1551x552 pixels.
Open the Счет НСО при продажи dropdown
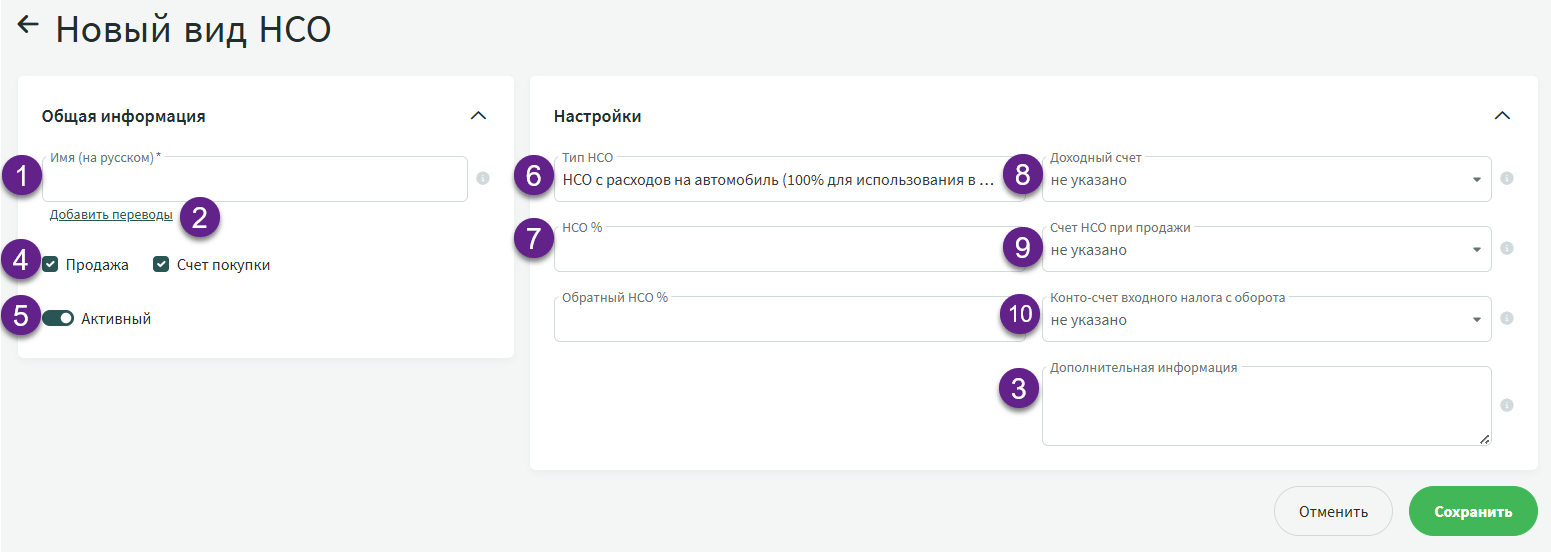pyautogui.click(x=1266, y=250)
